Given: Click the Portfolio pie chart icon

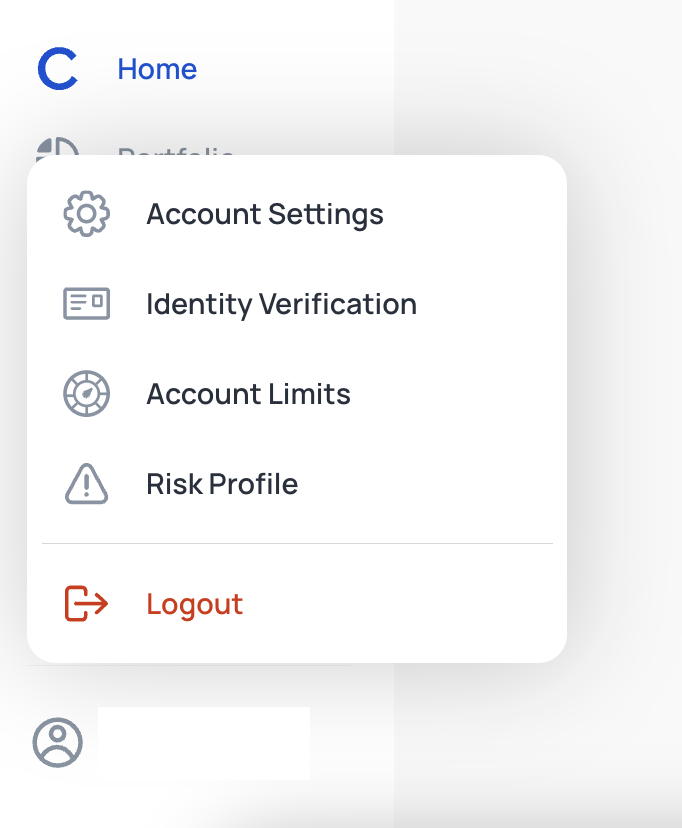Looking at the screenshot, I should pyautogui.click(x=58, y=146).
